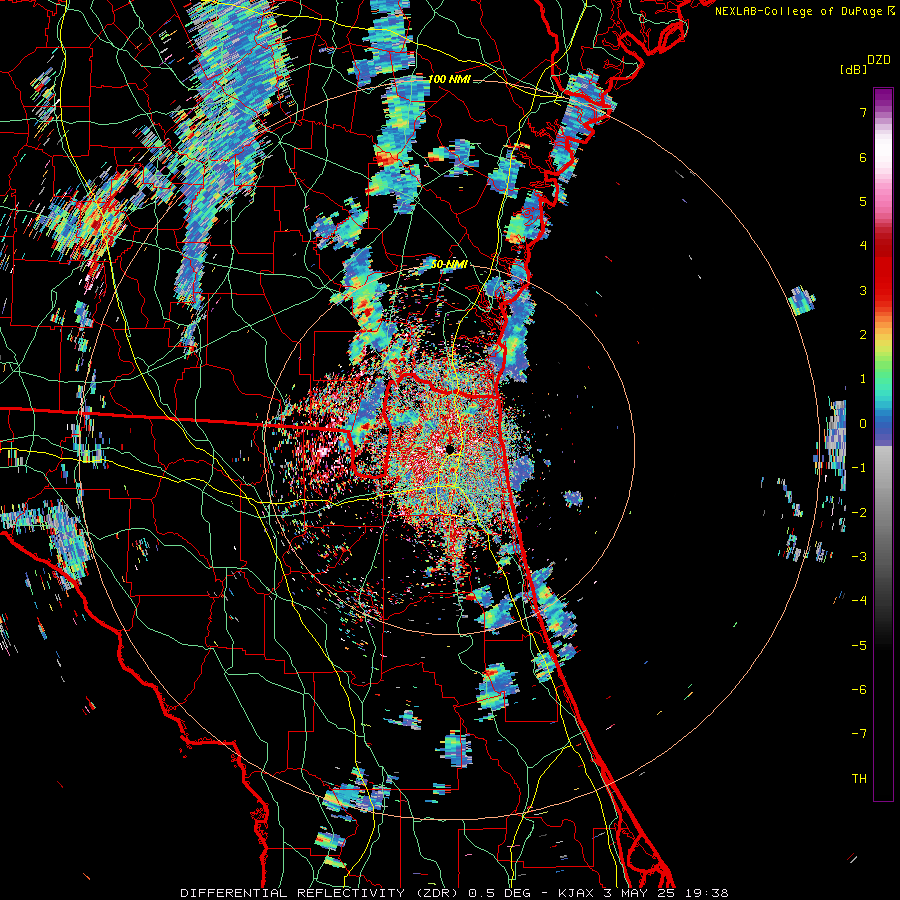Click the -6 value on color scale
The image size is (900, 900).
tap(859, 690)
